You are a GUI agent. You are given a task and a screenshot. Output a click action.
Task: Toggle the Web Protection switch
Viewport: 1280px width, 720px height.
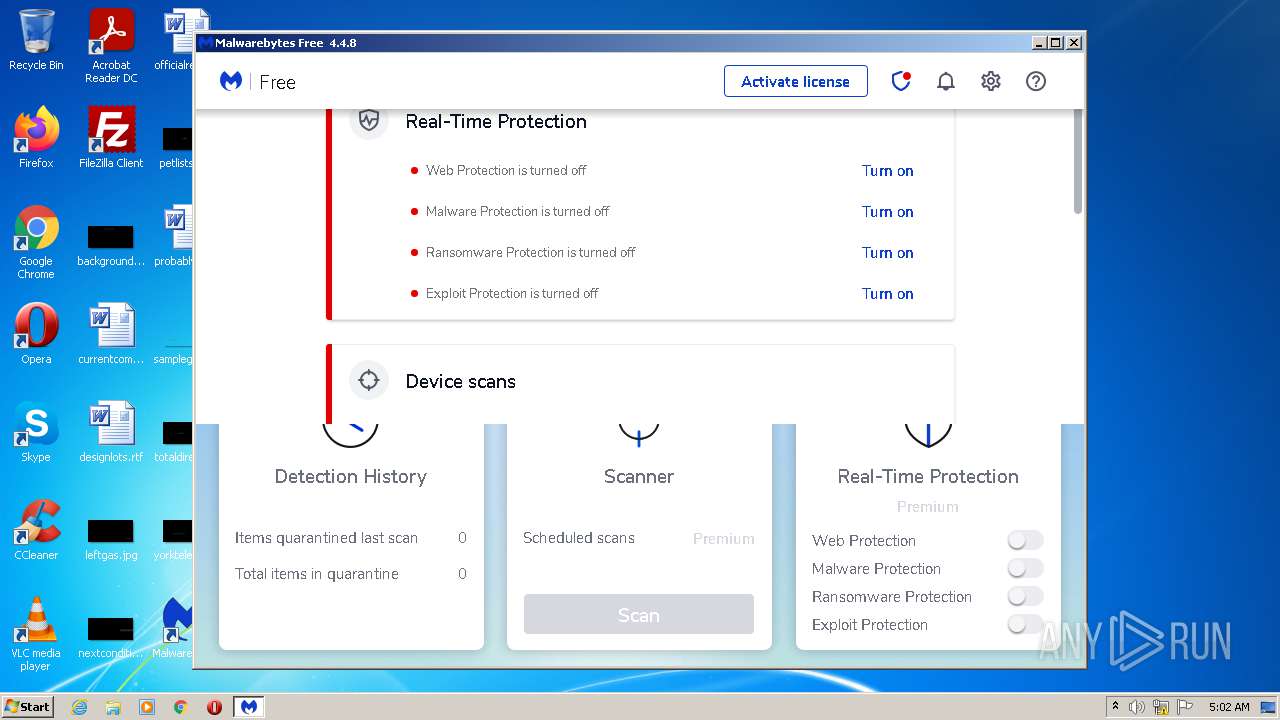[x=1025, y=540]
